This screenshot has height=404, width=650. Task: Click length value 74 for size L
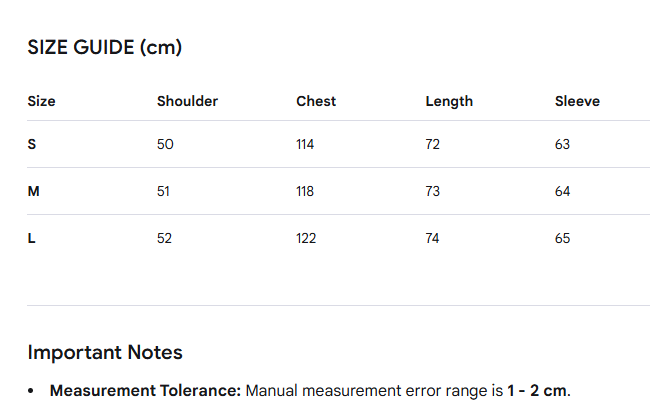click(x=432, y=238)
